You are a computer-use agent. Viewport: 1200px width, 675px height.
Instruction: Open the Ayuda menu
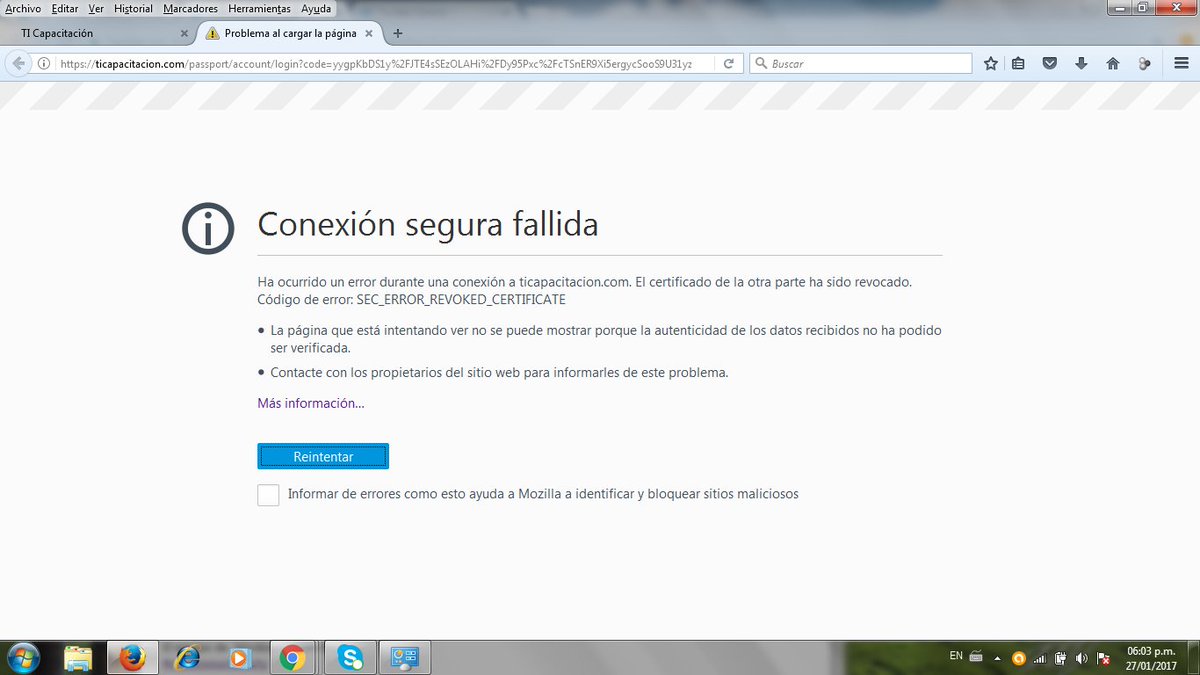pos(316,8)
